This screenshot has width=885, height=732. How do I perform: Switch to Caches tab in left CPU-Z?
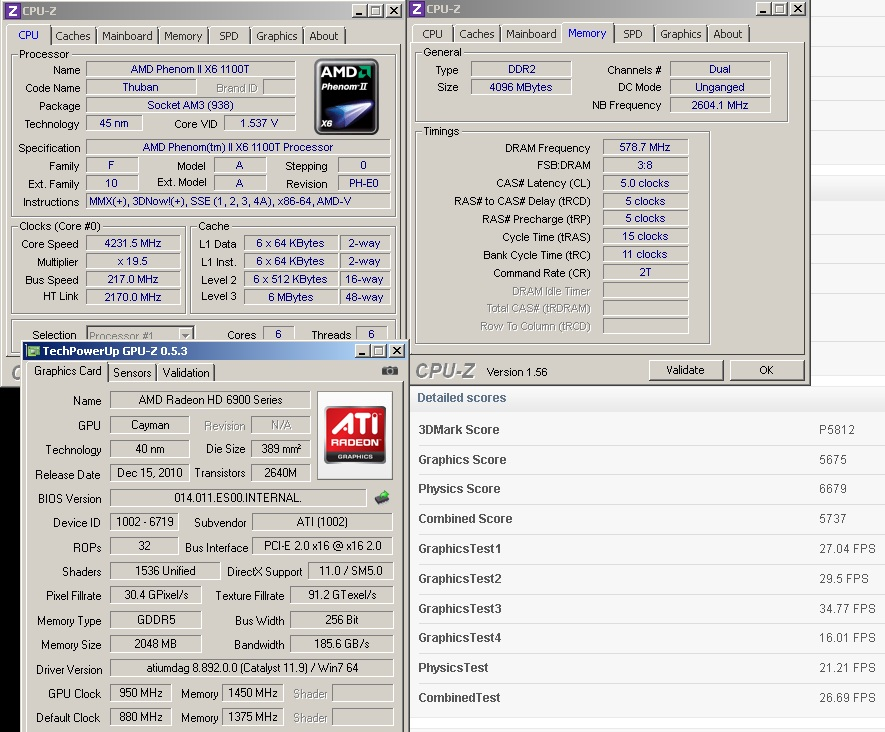click(73, 36)
